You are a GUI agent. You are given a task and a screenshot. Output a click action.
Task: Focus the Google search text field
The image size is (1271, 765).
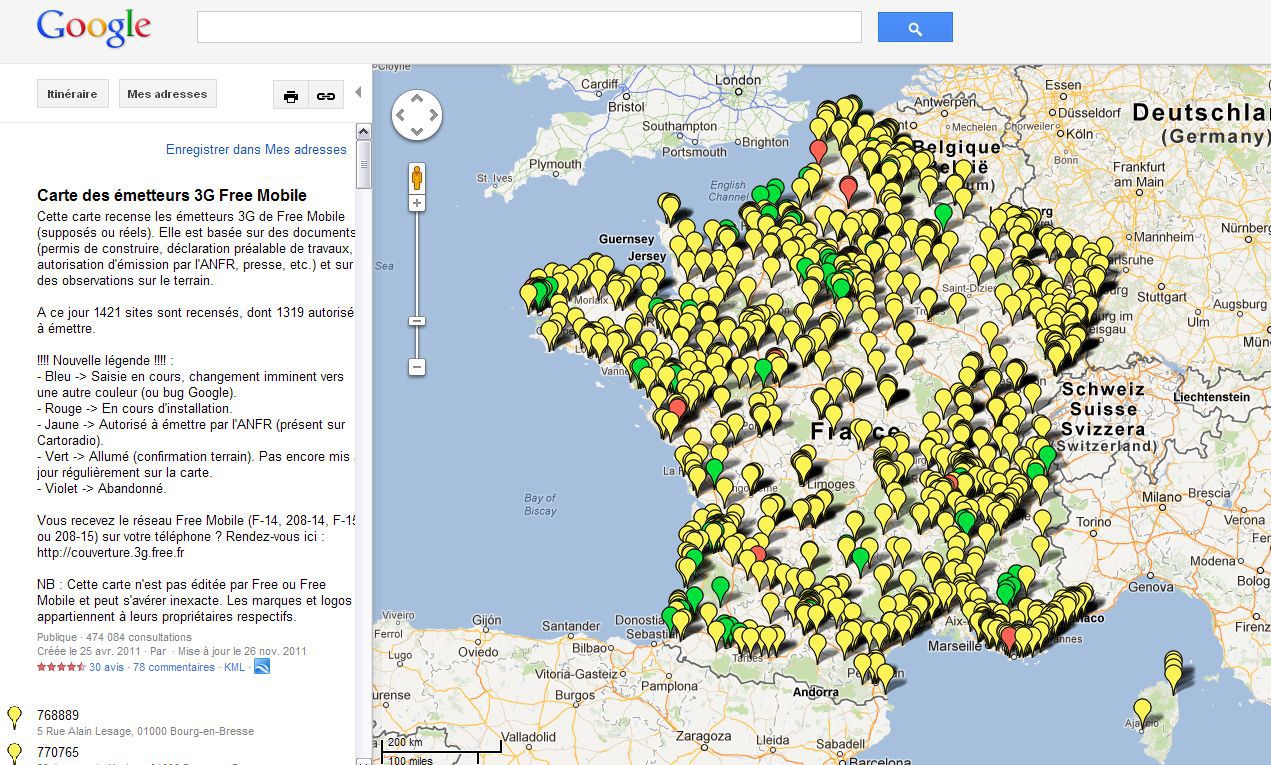pos(529,27)
